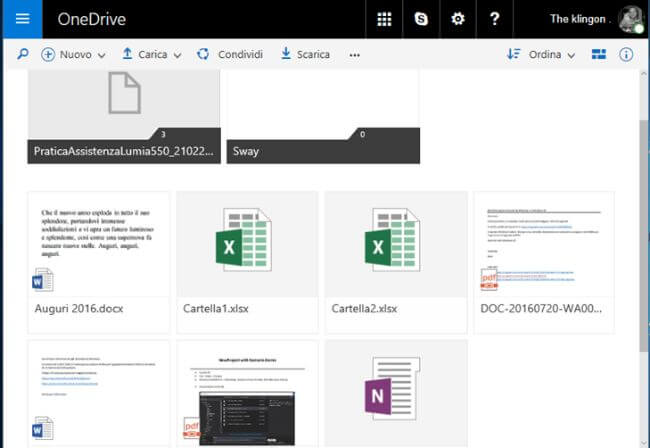Open the app launcher grid
The height and width of the screenshot is (448, 650).
tap(384, 19)
